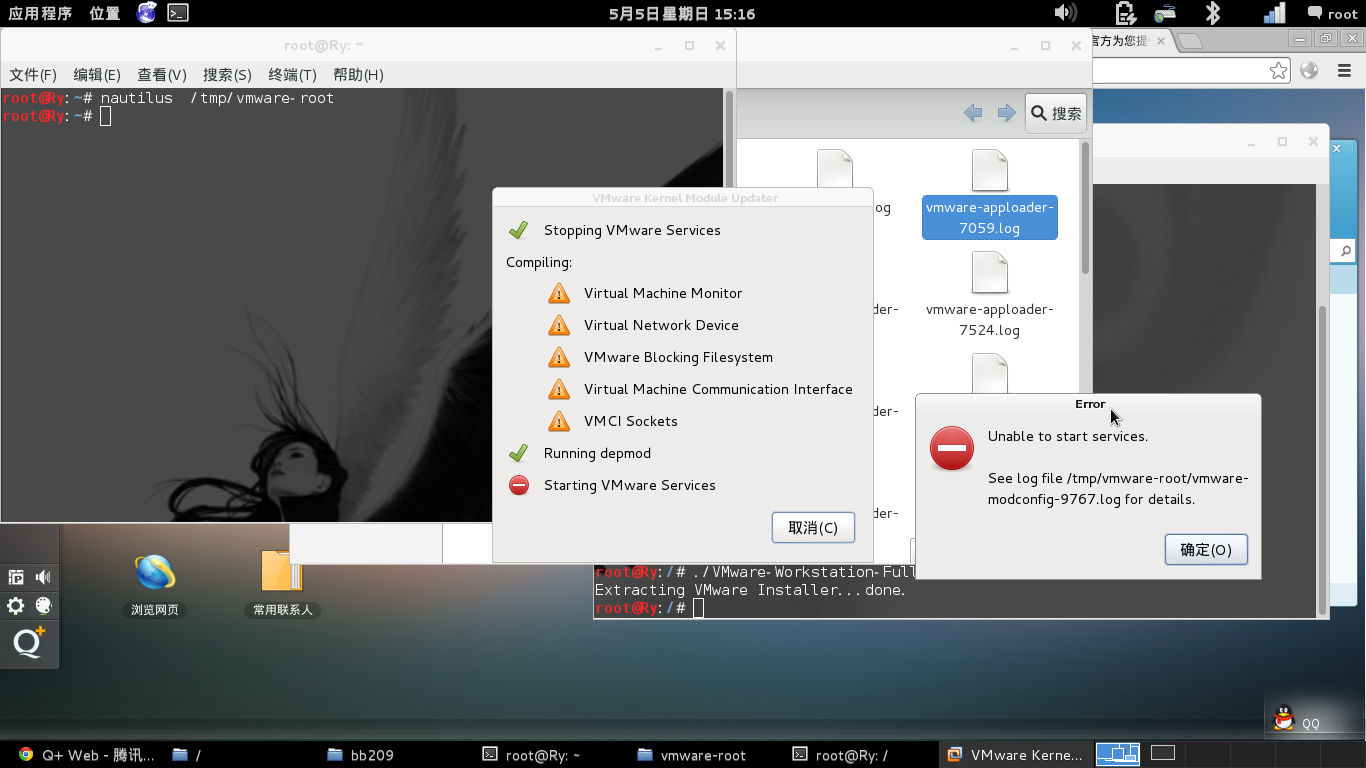Open the 文件(F) menu in the terminal
The width and height of the screenshot is (1366, 768).
click(33, 75)
